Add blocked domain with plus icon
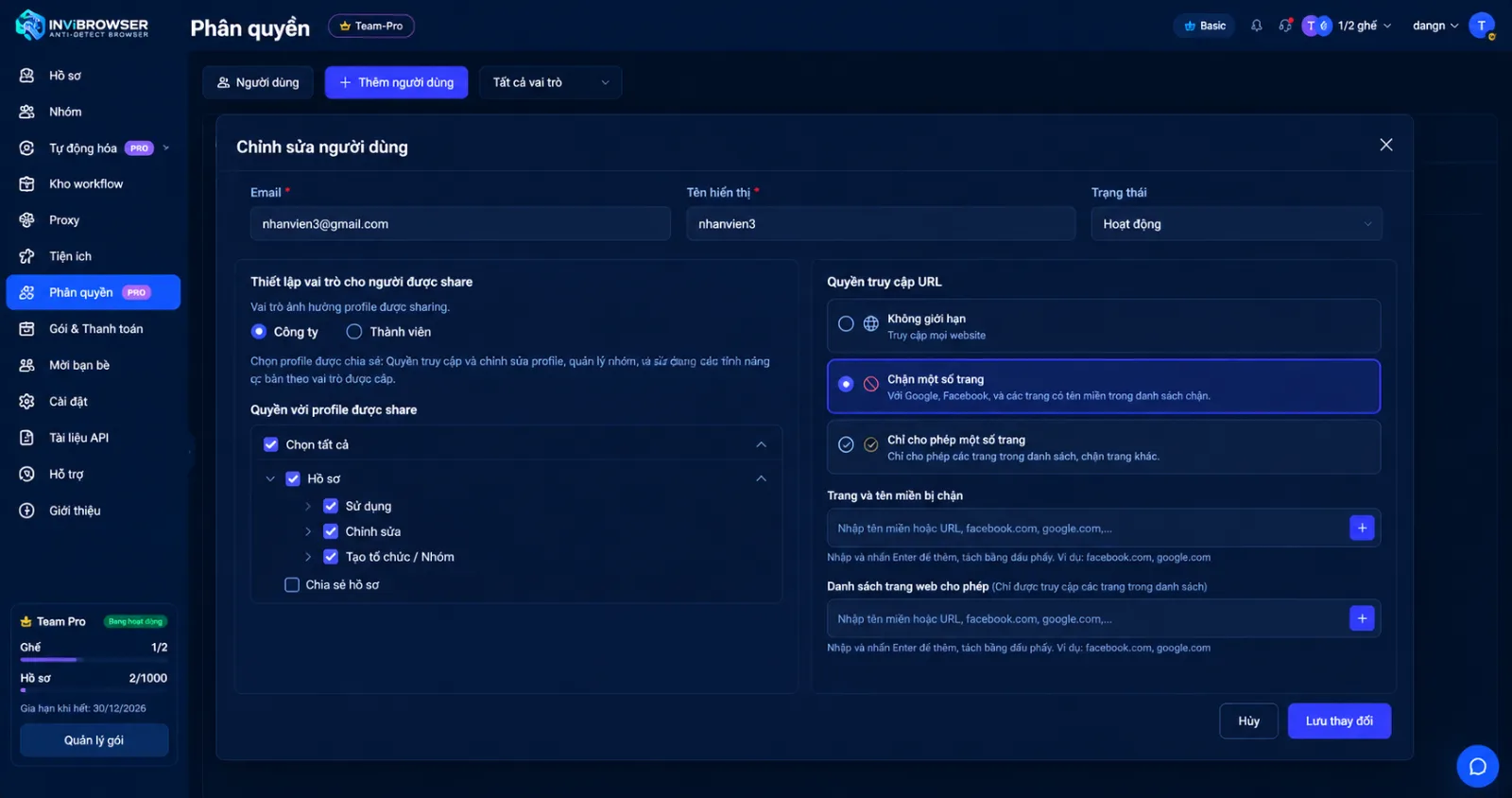Screen dimensions: 1512x798 (1362, 528)
